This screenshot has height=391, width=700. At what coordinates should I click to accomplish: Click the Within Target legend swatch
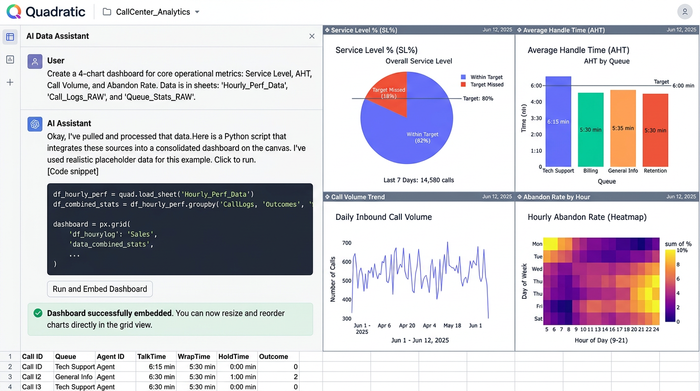[463, 77]
